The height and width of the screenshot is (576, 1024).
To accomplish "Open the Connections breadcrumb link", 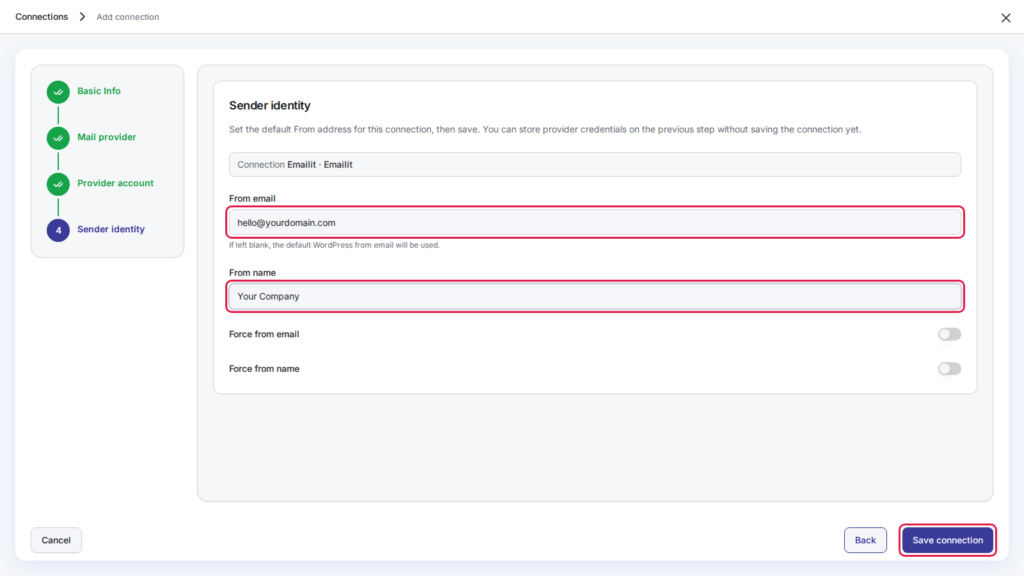I will click(42, 17).
